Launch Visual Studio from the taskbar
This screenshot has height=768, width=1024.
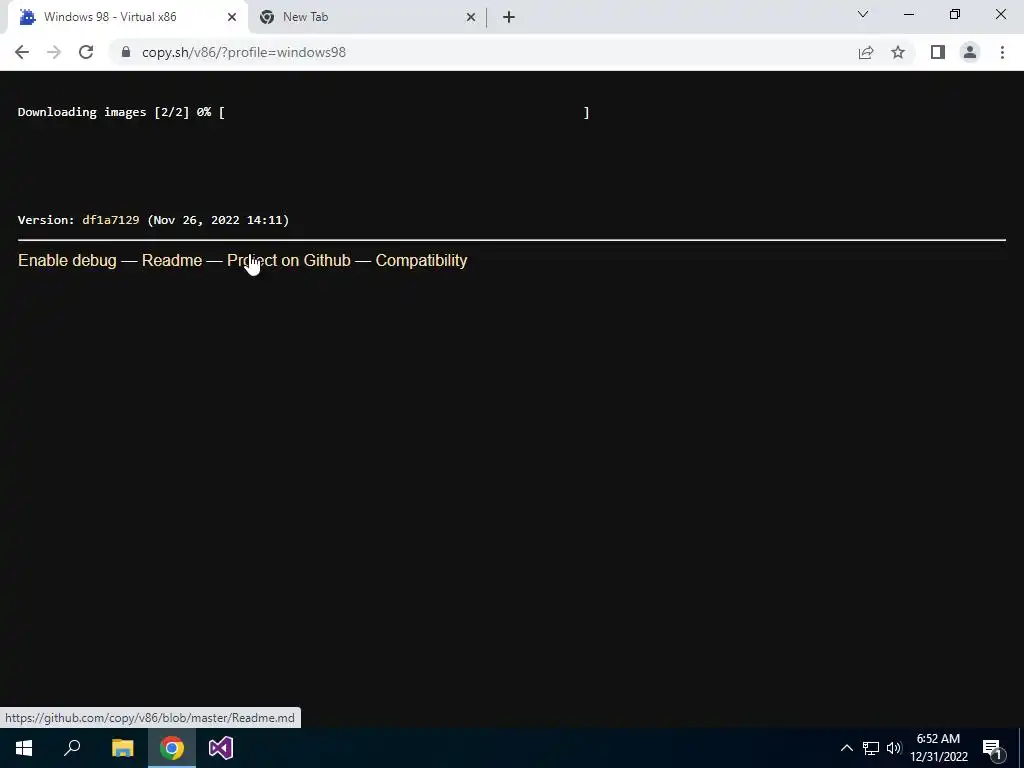tap(221, 748)
